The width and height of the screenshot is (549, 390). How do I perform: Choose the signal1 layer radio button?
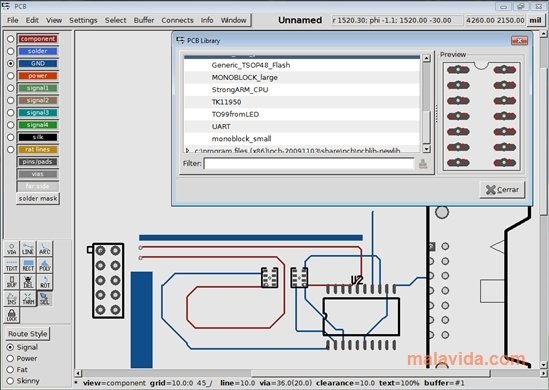(x=11, y=88)
